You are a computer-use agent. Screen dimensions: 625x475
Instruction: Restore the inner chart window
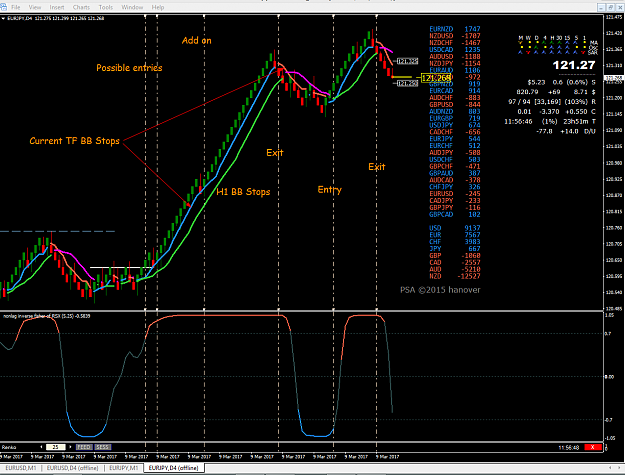610,7
